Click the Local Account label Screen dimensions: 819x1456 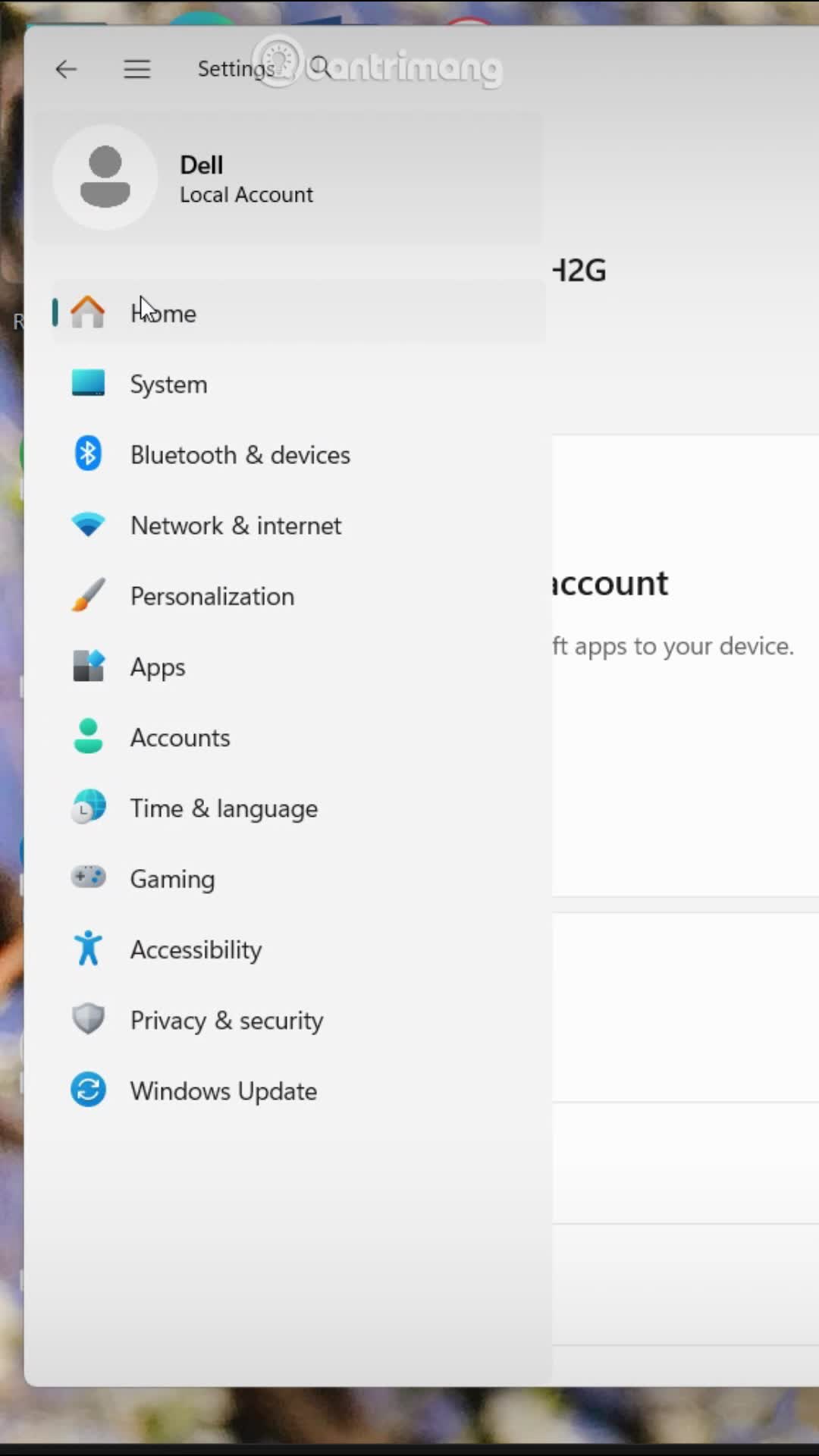click(246, 195)
